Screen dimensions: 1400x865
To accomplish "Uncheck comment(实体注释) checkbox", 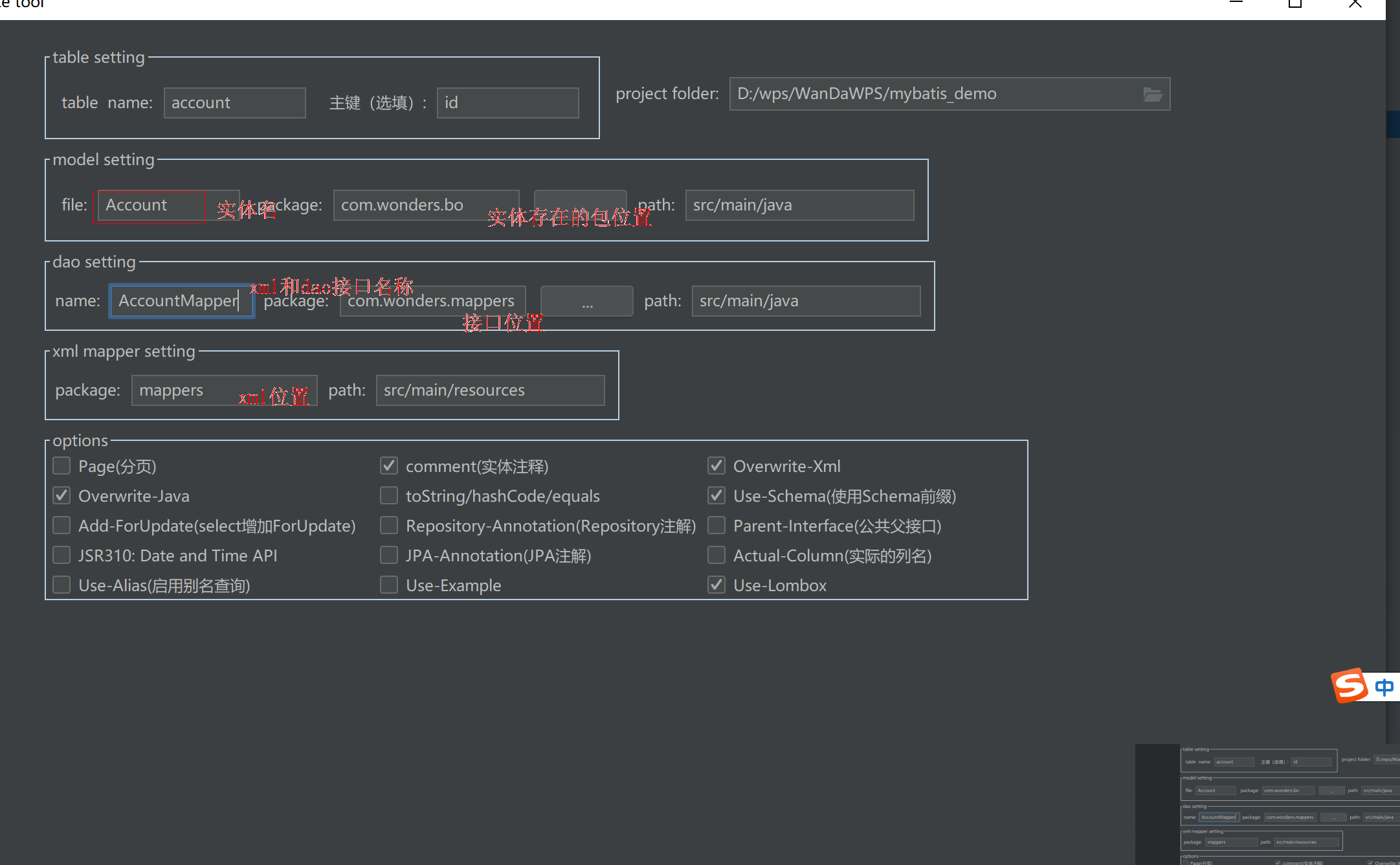I will 389,466.
